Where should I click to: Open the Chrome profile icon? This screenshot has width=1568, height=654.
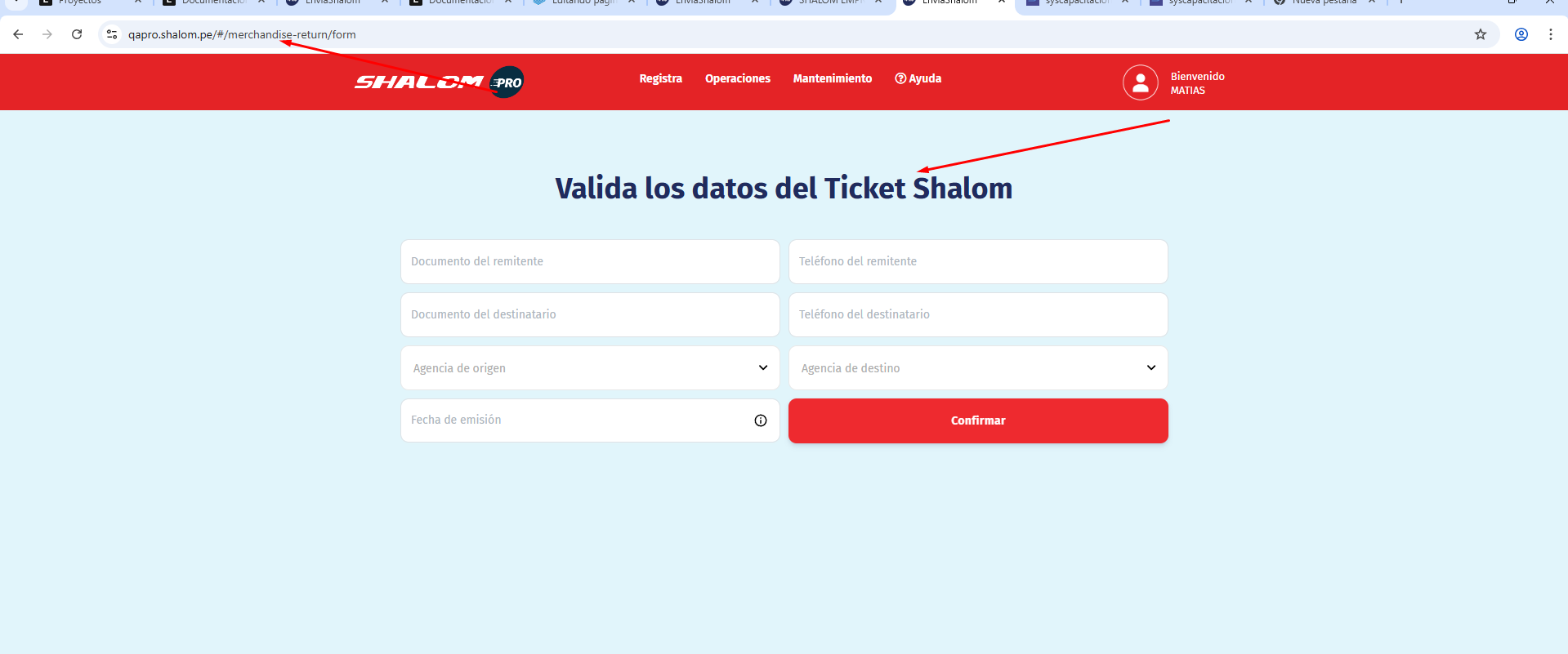1521,34
